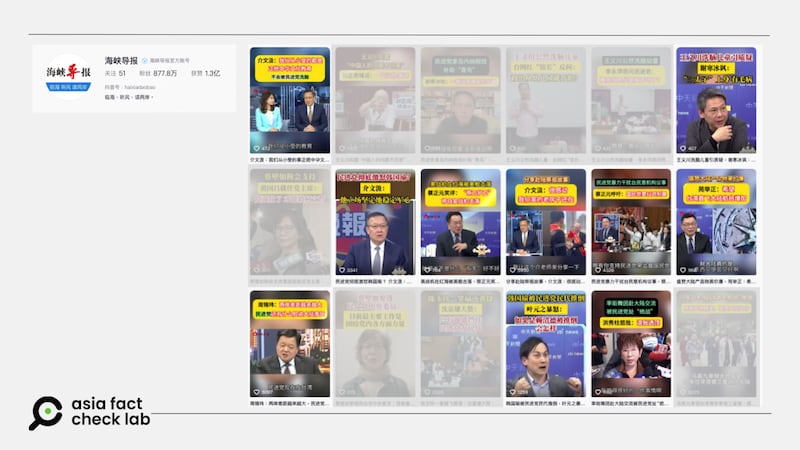The width and height of the screenshot is (800, 450).
Task: Click the verified badge beside 海峡导报 name
Action: [145, 60]
